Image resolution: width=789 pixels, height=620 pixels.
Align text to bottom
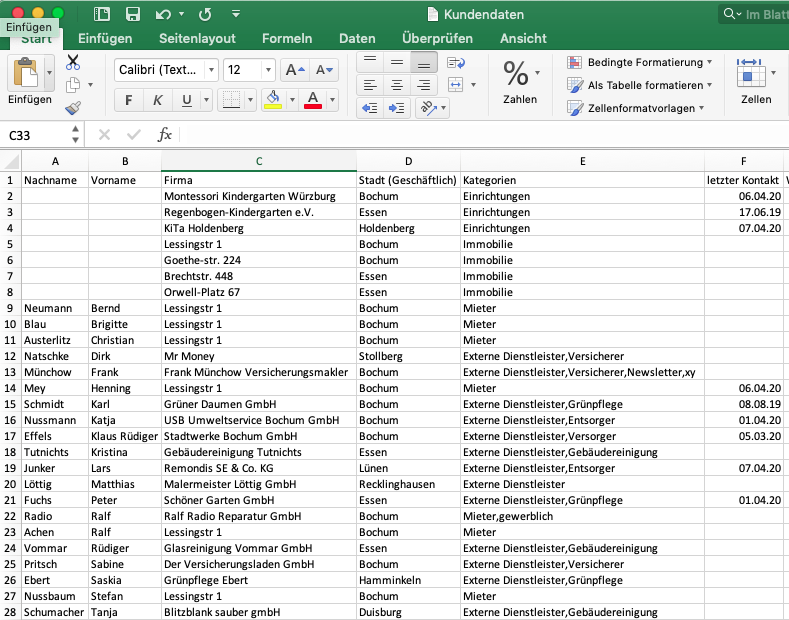(x=424, y=62)
